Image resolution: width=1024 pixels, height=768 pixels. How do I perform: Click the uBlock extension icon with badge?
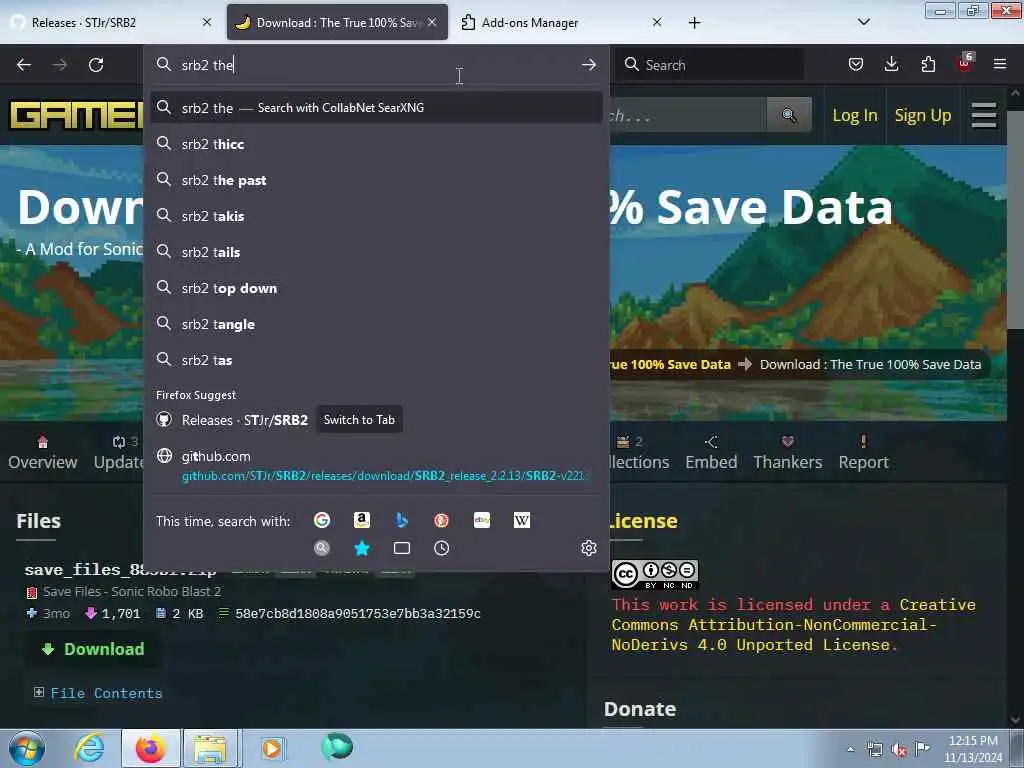coord(965,63)
